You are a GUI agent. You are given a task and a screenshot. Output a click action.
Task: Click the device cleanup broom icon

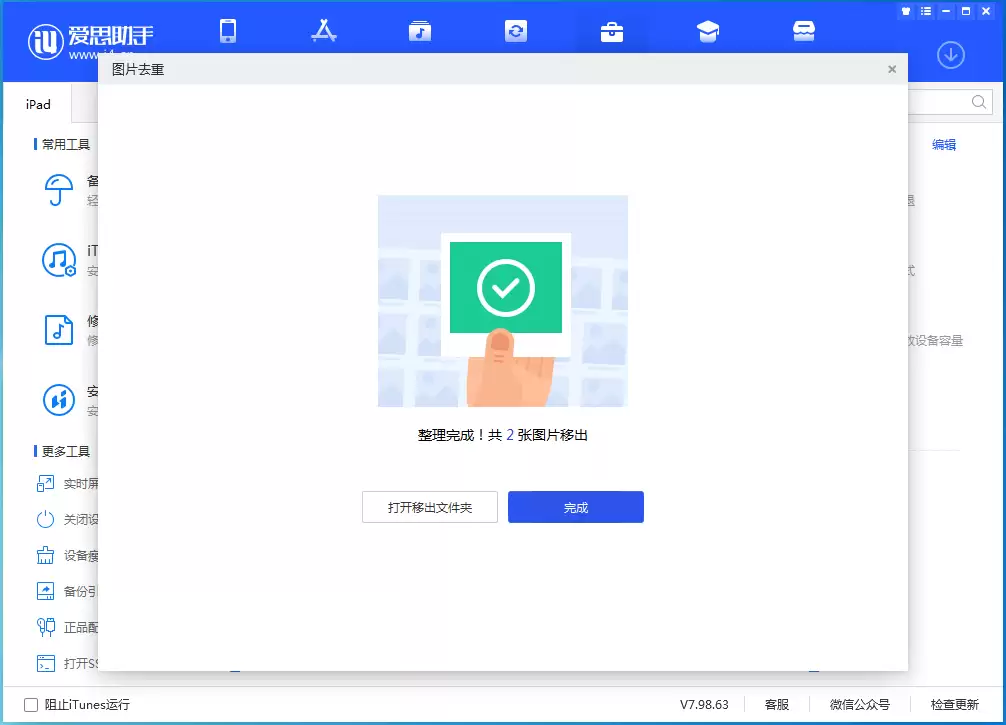click(45, 555)
